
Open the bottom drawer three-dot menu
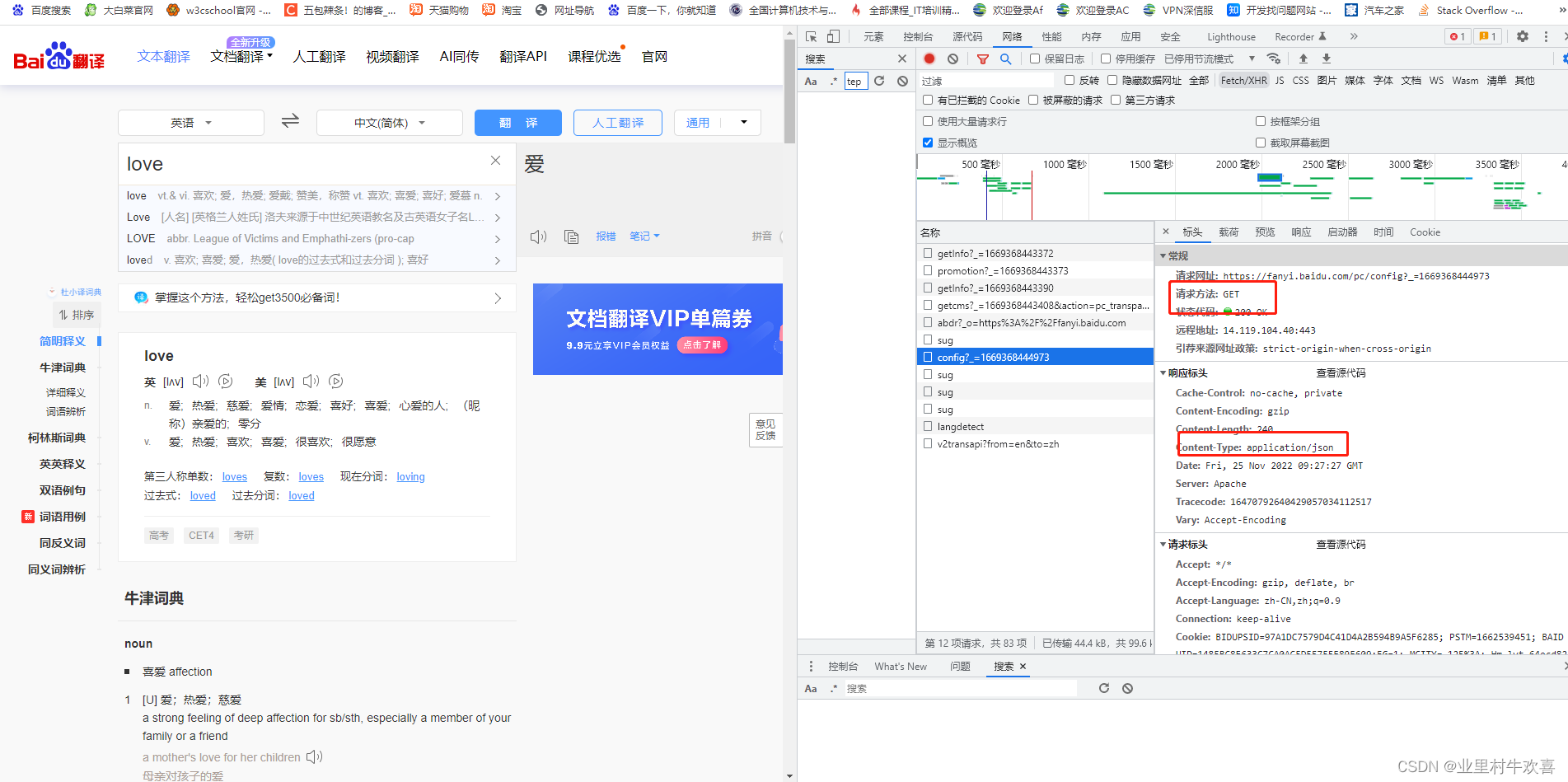[x=811, y=666]
